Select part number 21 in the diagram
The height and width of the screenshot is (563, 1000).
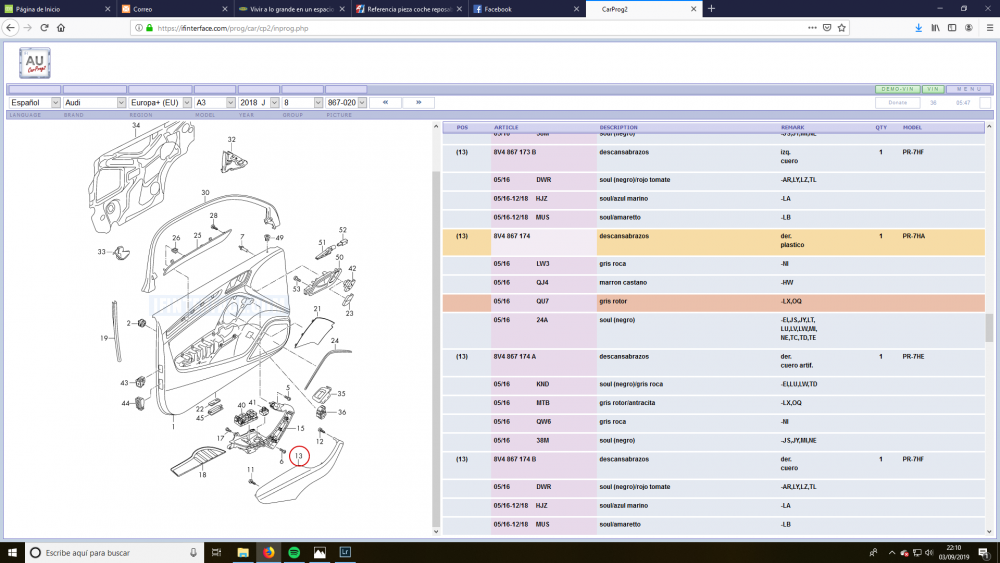317,309
